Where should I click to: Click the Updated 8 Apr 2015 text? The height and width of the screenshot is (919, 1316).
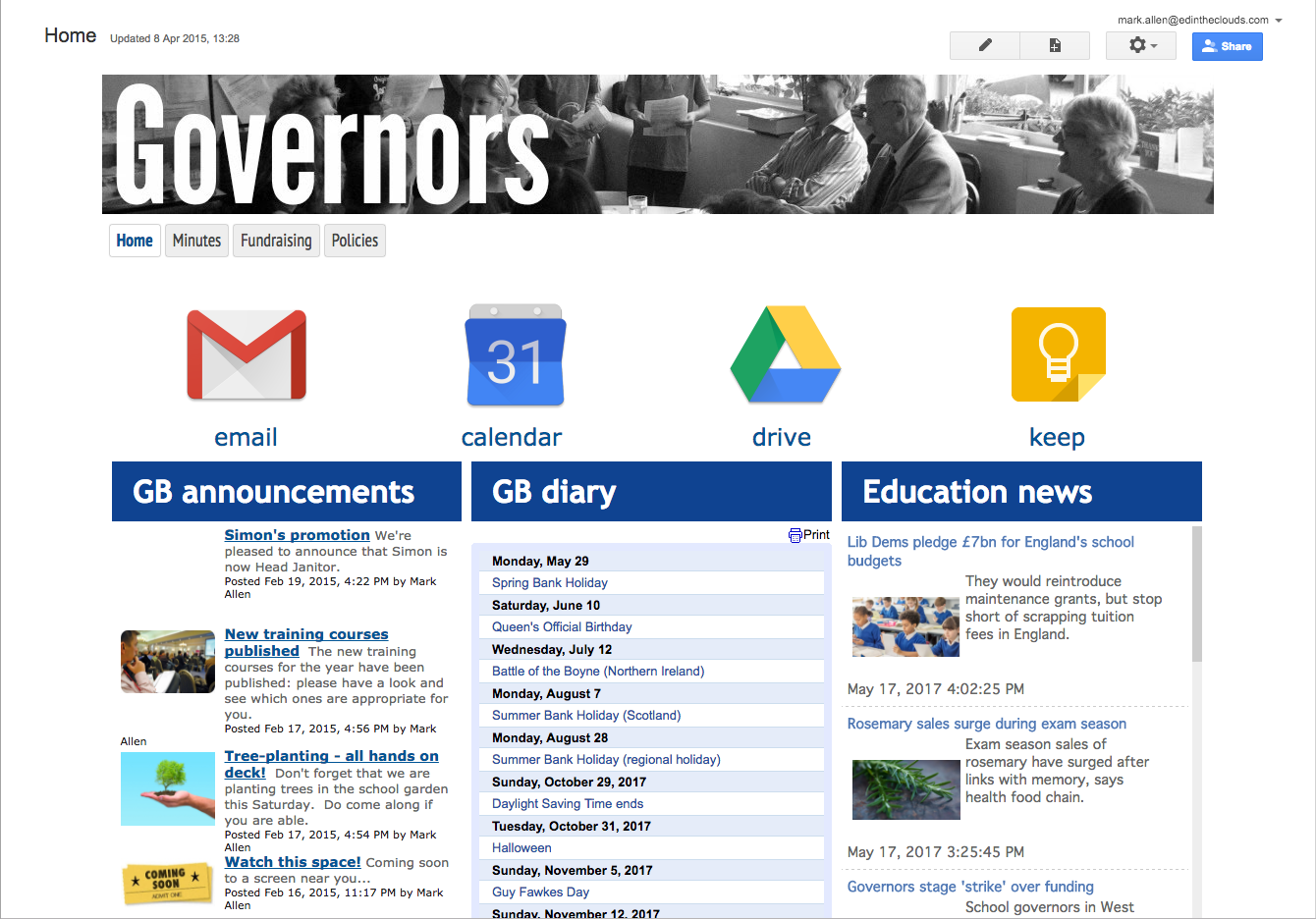(x=175, y=38)
